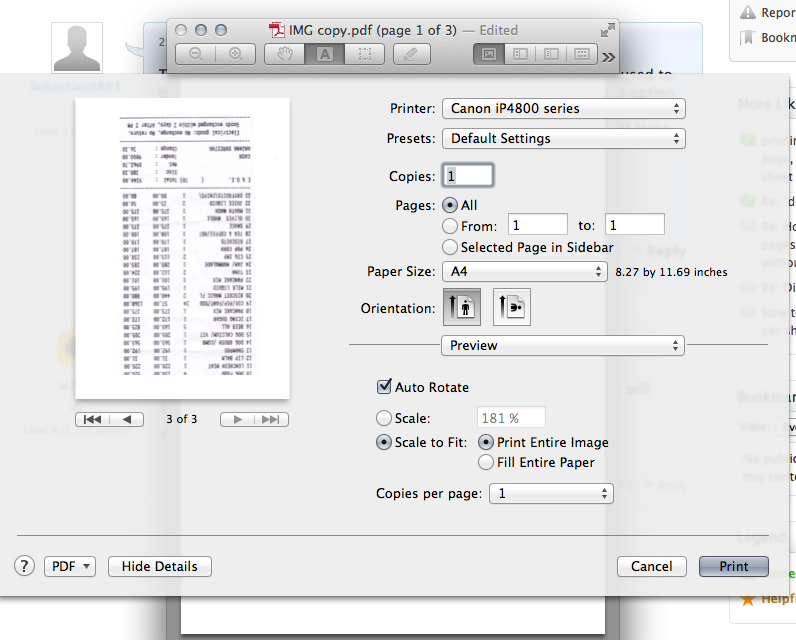
Task: Select Selected Page in Sidebar option
Action: pyautogui.click(x=450, y=247)
